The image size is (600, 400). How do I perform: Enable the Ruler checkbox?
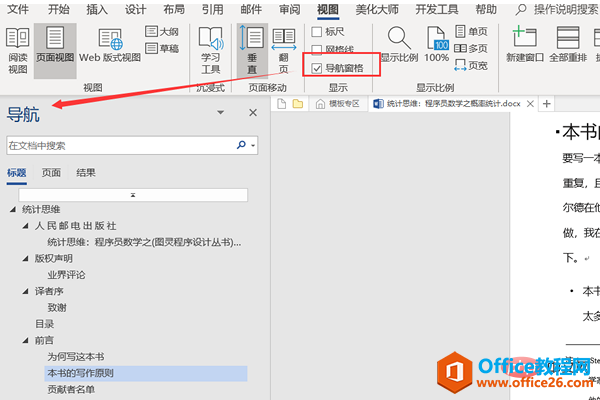point(317,31)
